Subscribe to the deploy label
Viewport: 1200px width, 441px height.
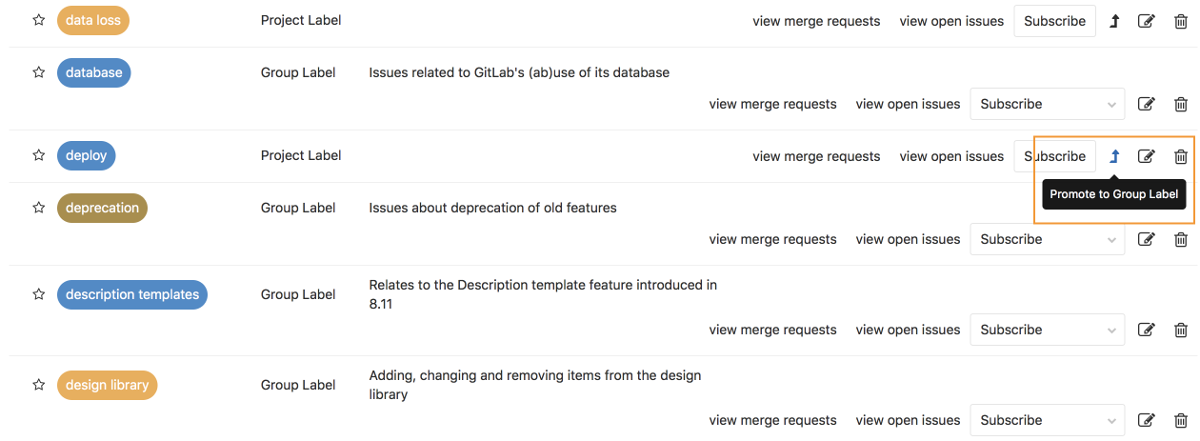pyautogui.click(x=1054, y=156)
